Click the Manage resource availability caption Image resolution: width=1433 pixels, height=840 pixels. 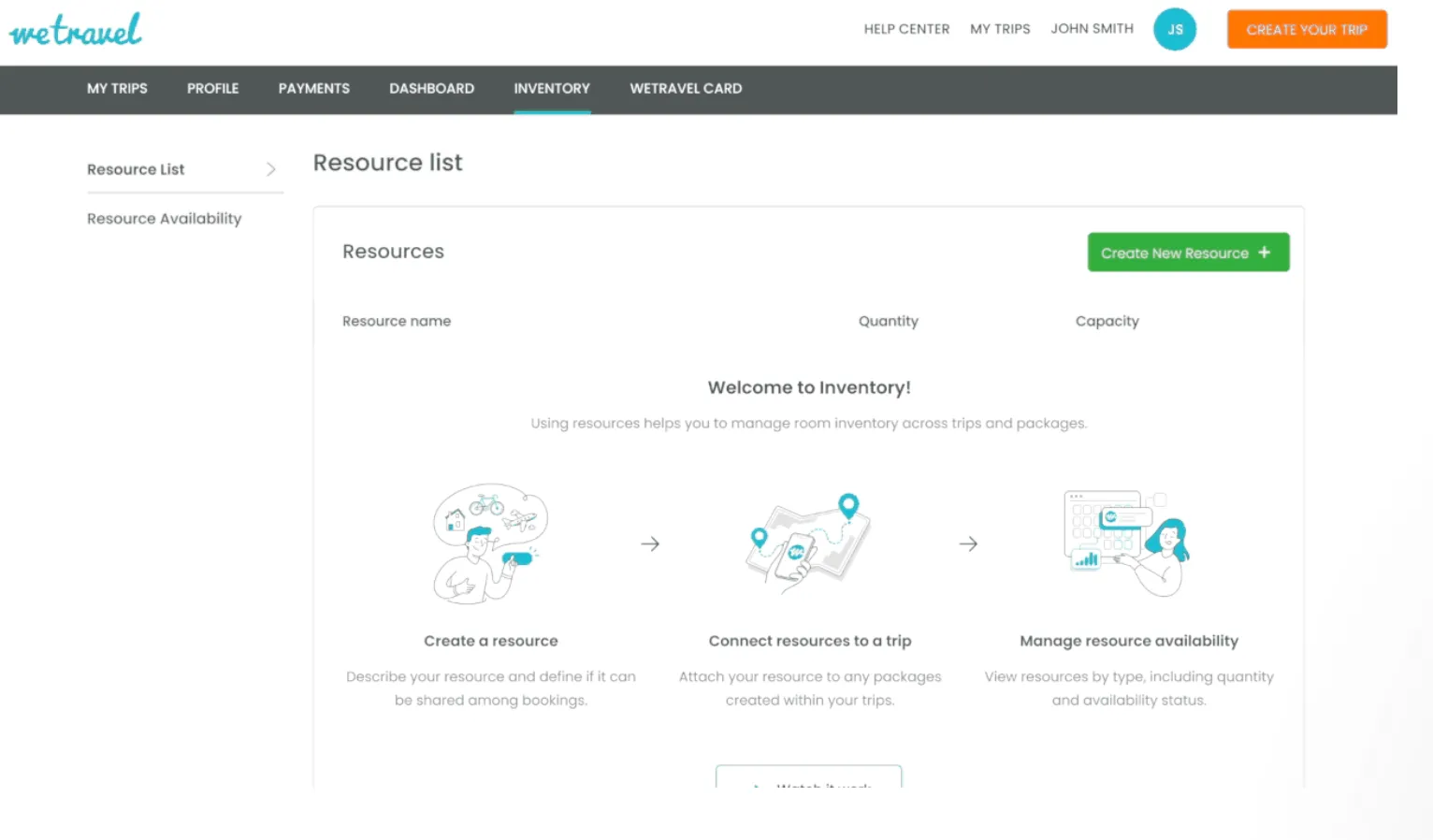(x=1129, y=641)
